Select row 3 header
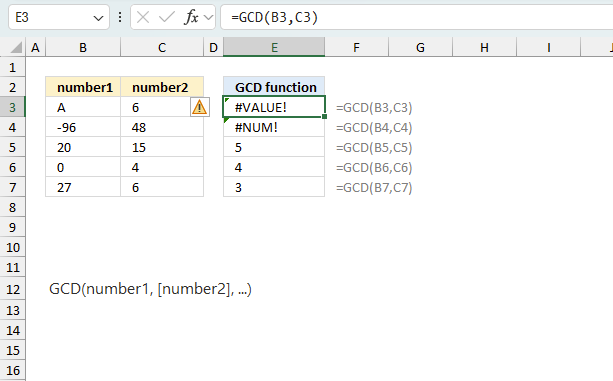Viewport: 613px width, 381px height. click(13, 107)
